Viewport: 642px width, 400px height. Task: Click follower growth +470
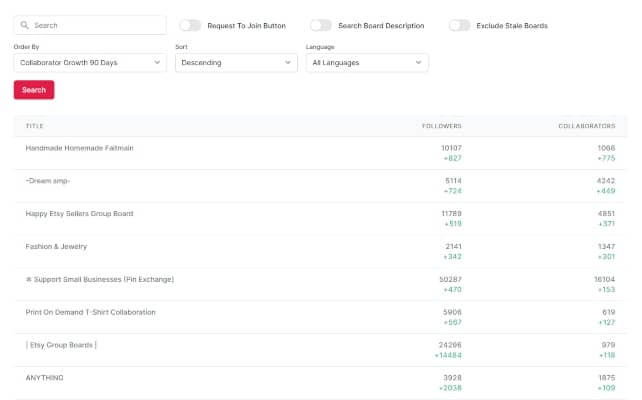pos(452,289)
